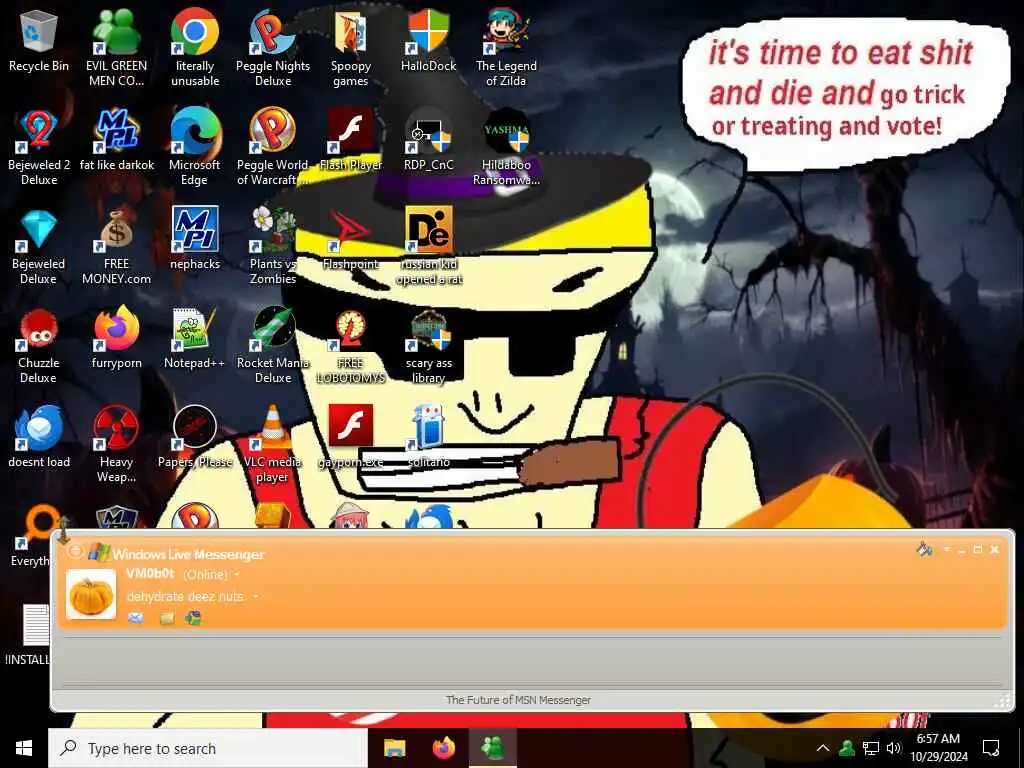Image resolution: width=1024 pixels, height=768 pixels.
Task: Open the gayporn.exe Flash icon
Action: tap(351, 438)
